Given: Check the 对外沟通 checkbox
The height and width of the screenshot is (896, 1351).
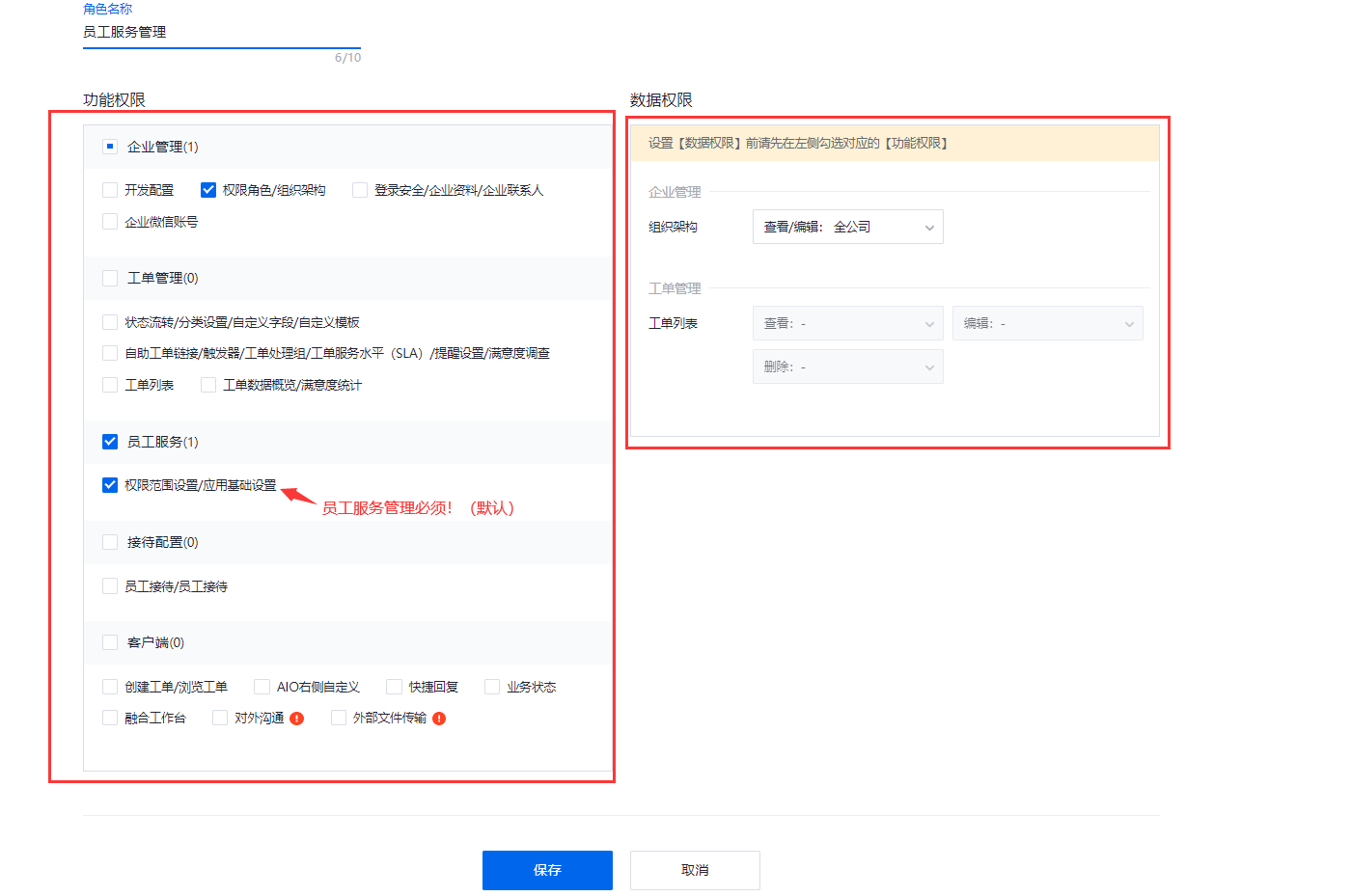Looking at the screenshot, I should coord(220,718).
